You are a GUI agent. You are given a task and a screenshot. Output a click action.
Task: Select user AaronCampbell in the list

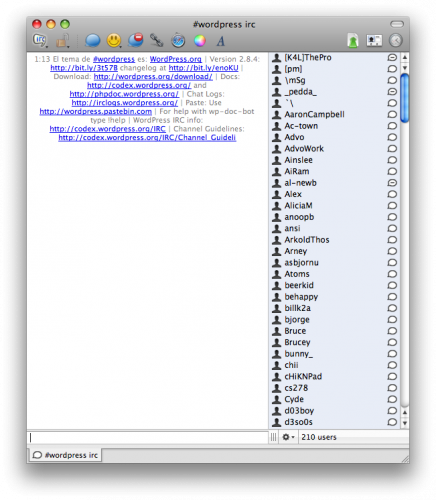pos(335,114)
